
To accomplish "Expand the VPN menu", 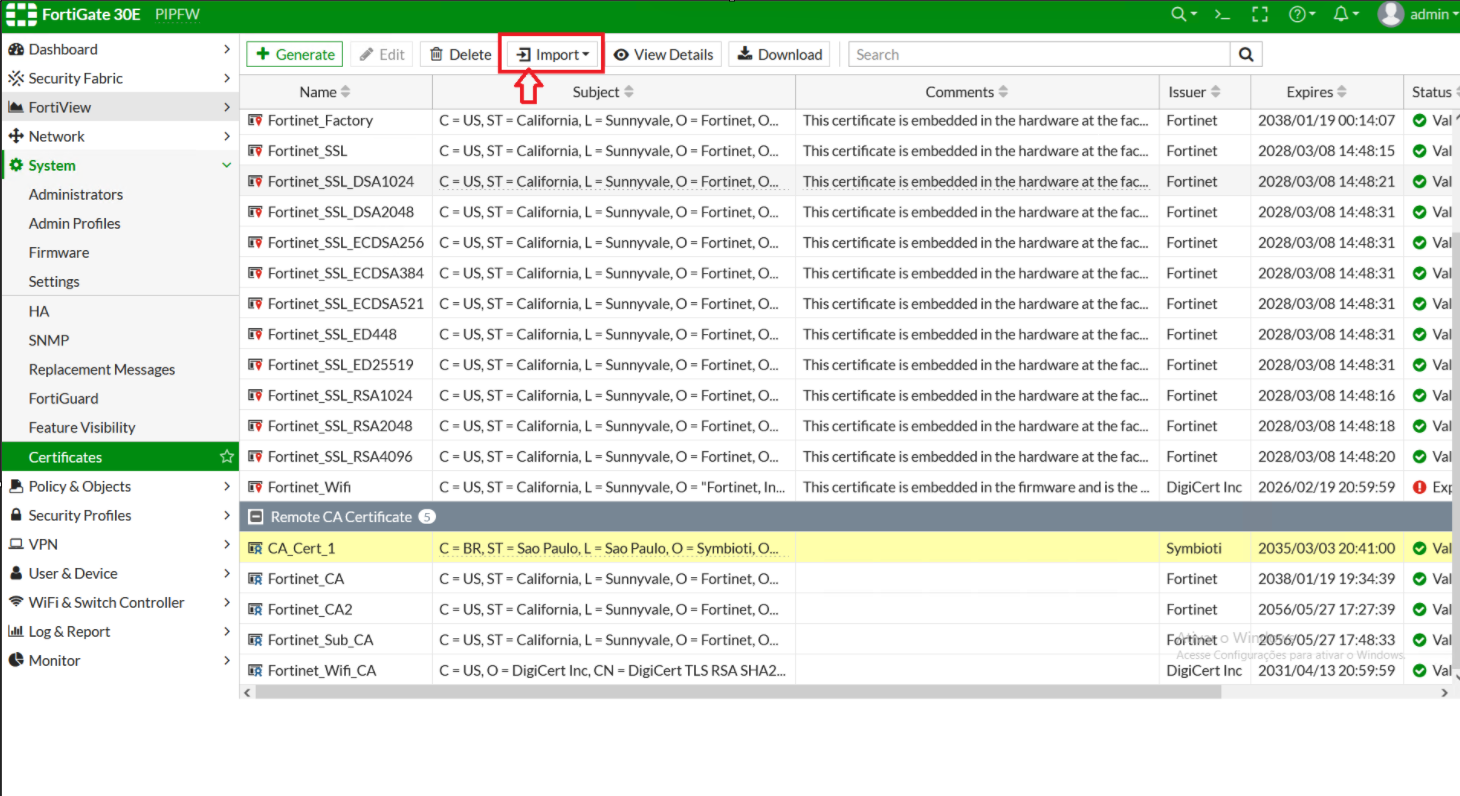I will pyautogui.click(x=120, y=544).
